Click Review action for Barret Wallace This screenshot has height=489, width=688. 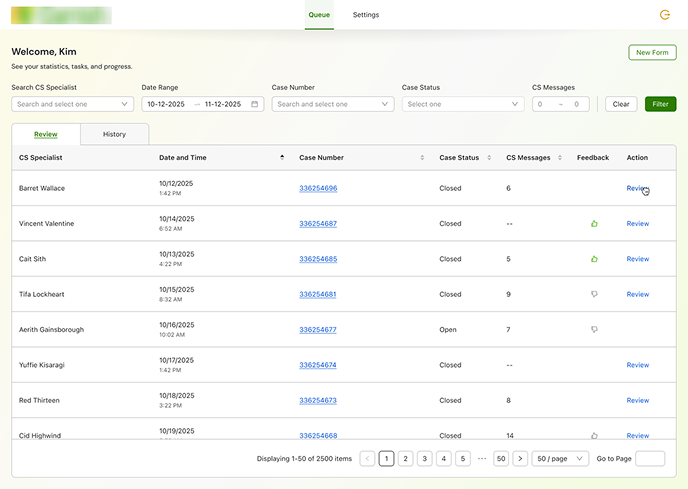click(x=638, y=188)
